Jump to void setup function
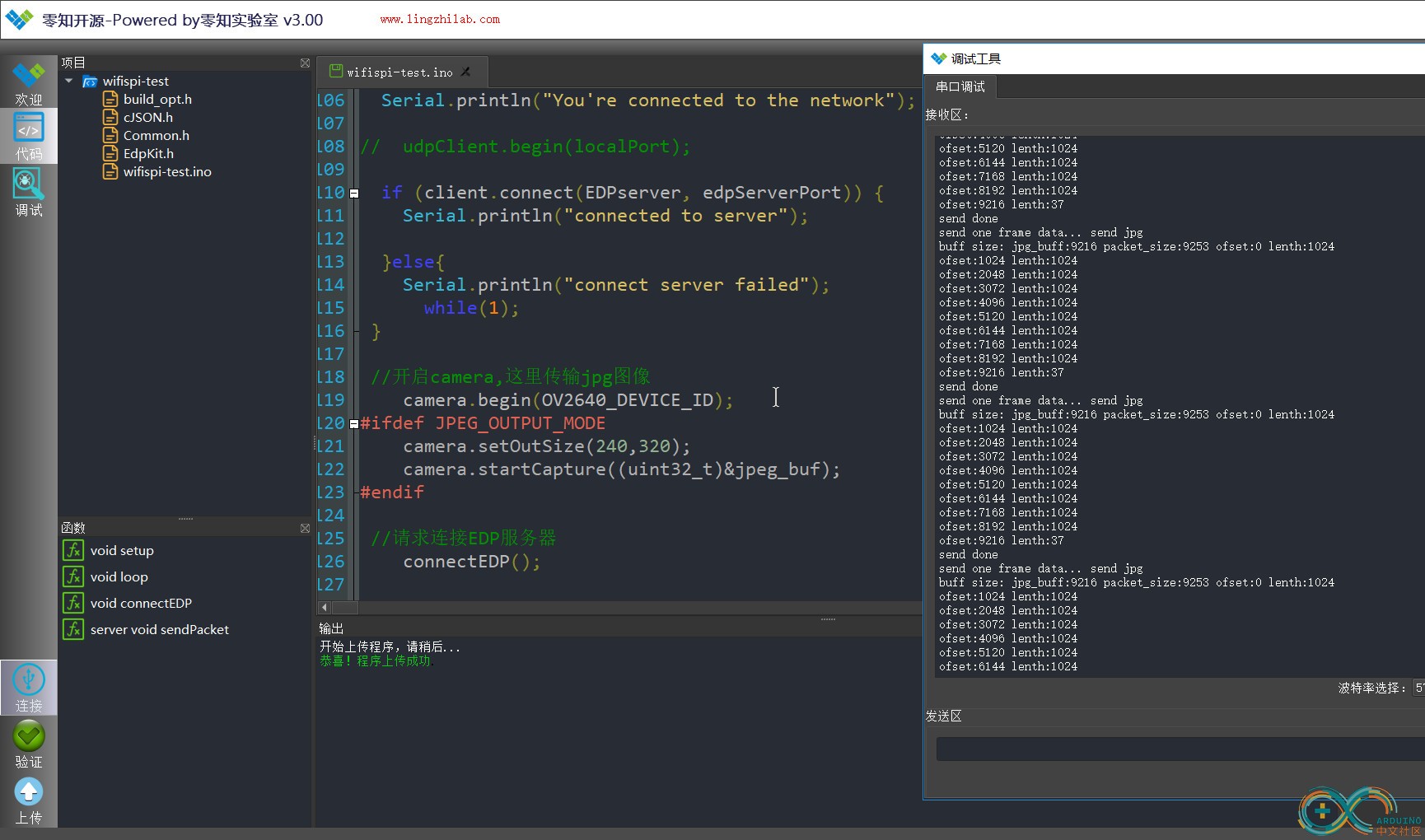 [x=122, y=550]
